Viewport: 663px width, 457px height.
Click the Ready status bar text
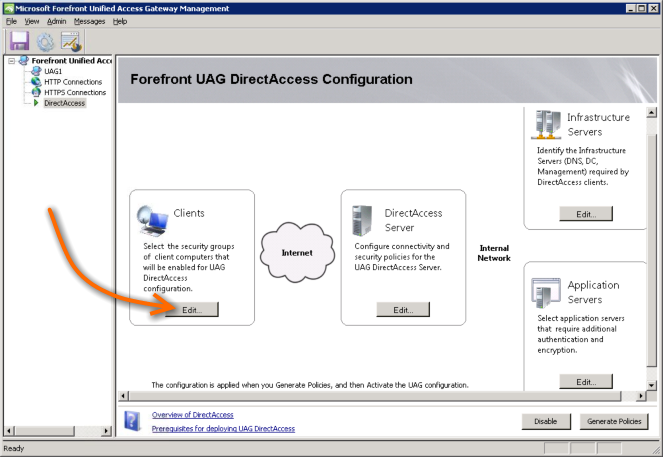14,448
